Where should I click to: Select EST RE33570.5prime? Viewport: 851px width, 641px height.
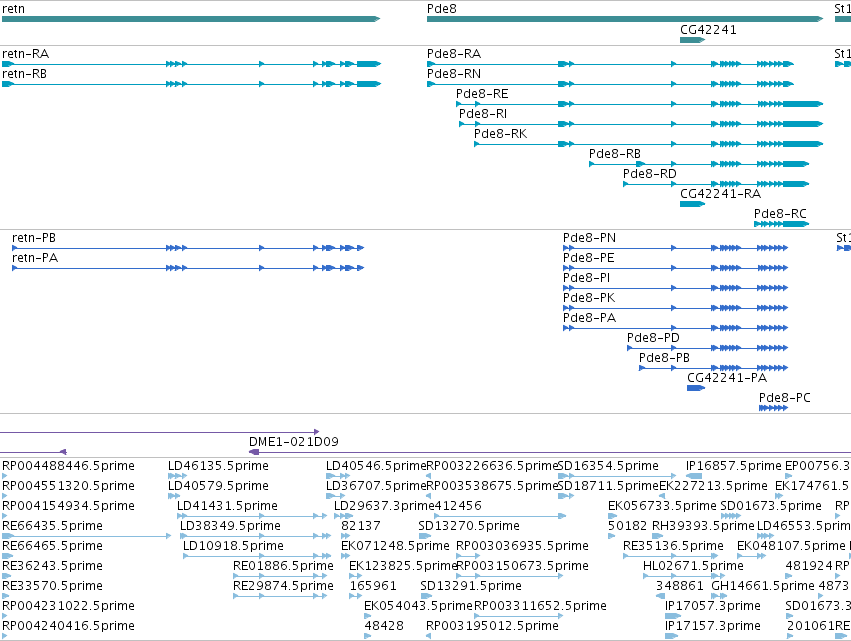coord(52,586)
